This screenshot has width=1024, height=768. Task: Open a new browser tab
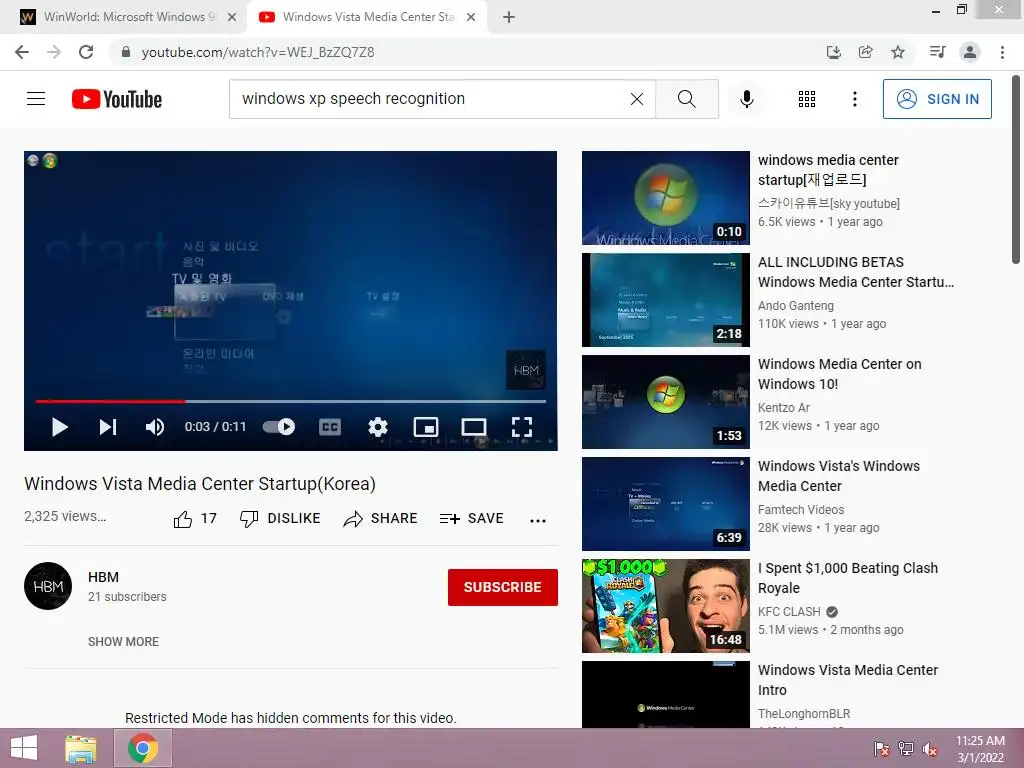[509, 18]
